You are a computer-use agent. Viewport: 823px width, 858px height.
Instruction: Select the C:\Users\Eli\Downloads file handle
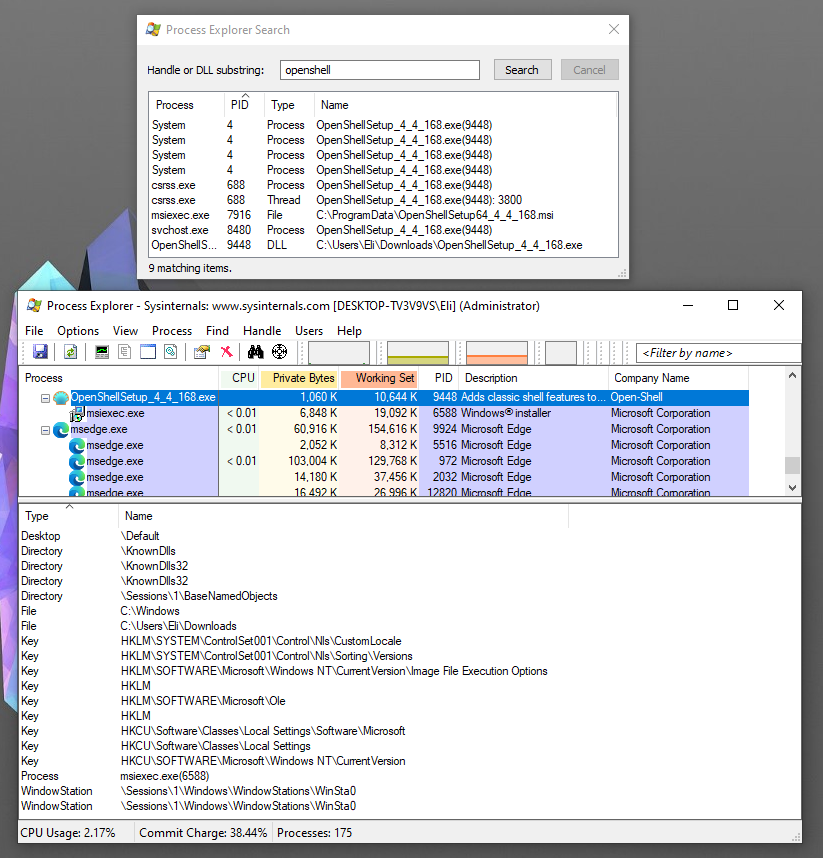click(178, 626)
